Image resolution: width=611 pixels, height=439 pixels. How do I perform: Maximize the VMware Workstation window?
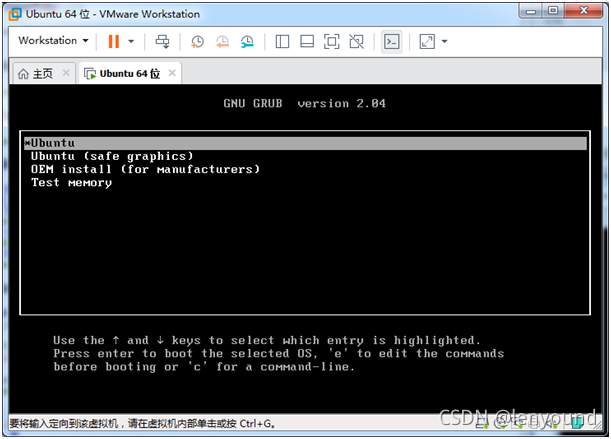tap(553, 11)
